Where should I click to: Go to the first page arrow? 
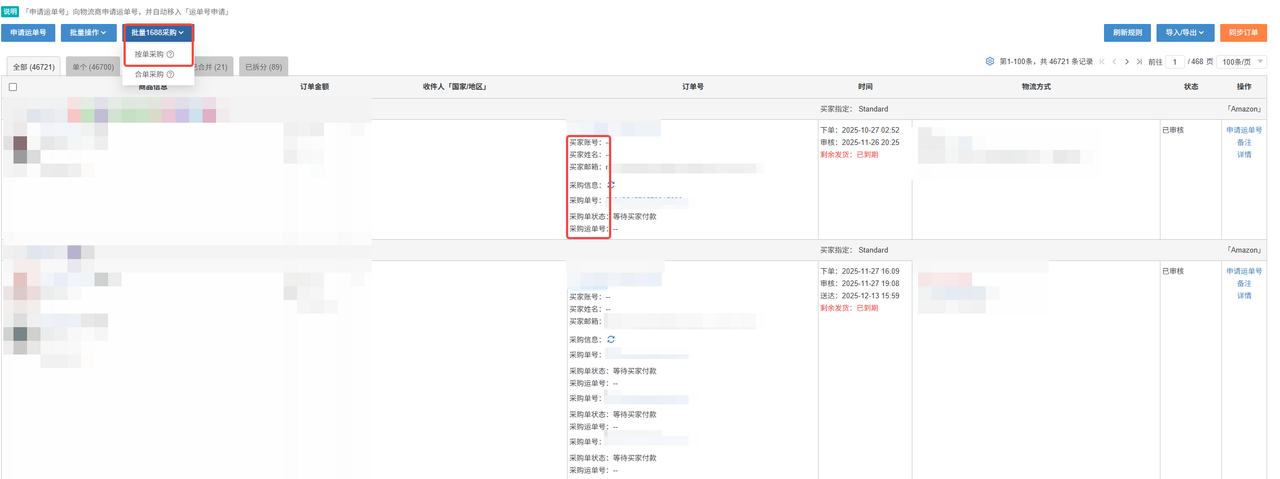point(1102,62)
